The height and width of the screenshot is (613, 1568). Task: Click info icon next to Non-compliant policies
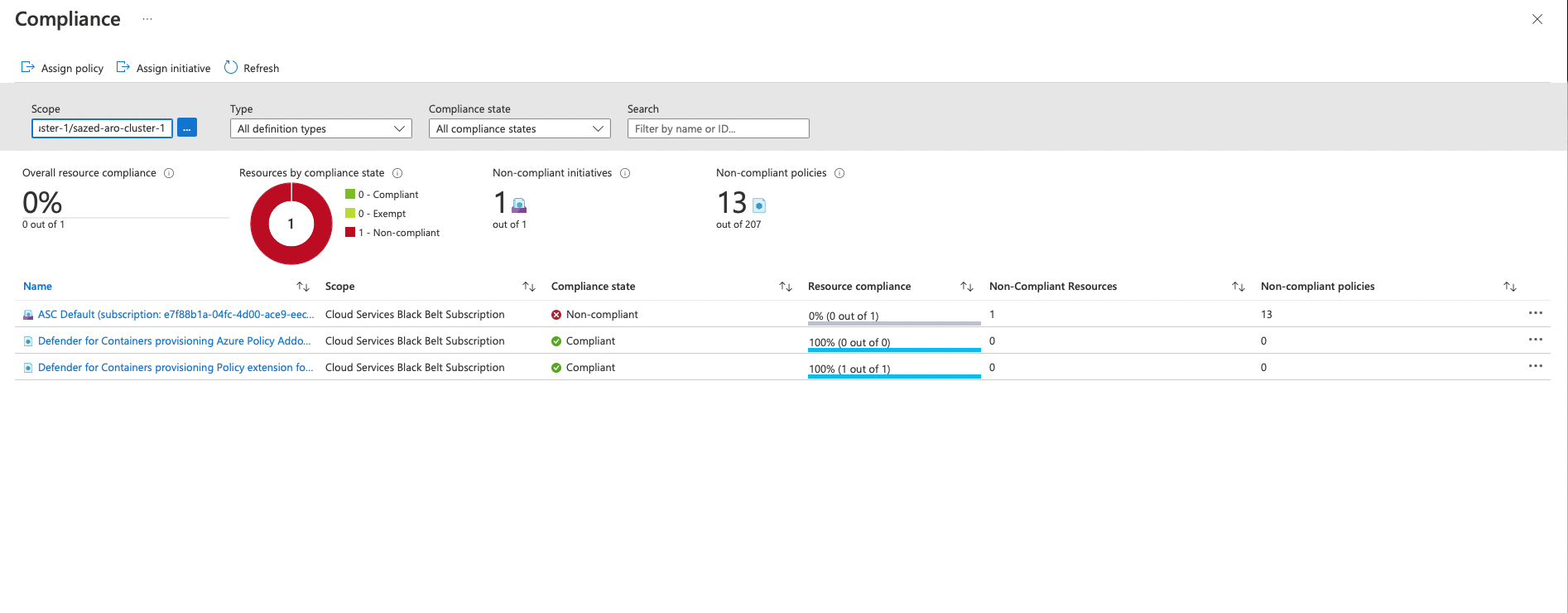tap(839, 173)
